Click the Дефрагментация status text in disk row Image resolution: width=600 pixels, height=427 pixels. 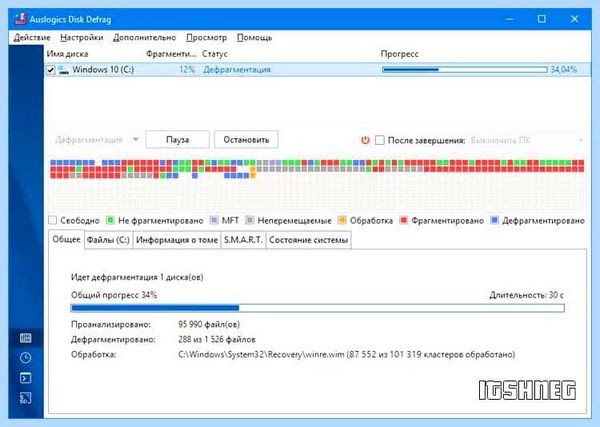point(237,70)
